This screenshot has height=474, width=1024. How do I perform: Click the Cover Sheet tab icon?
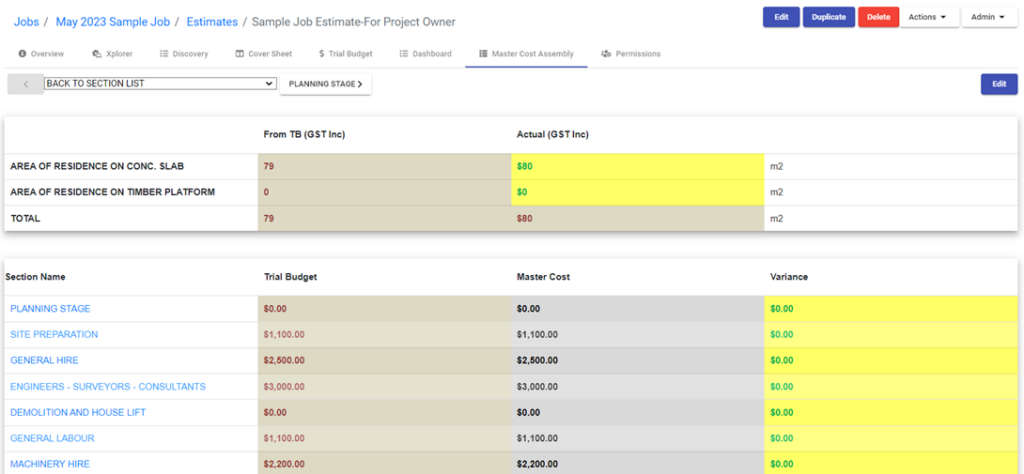point(240,54)
